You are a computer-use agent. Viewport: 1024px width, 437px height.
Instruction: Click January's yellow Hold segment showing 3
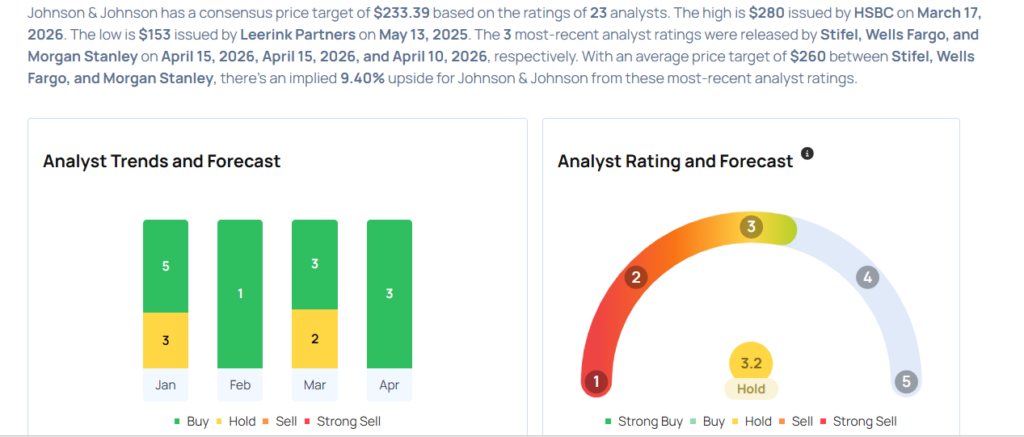click(x=165, y=340)
